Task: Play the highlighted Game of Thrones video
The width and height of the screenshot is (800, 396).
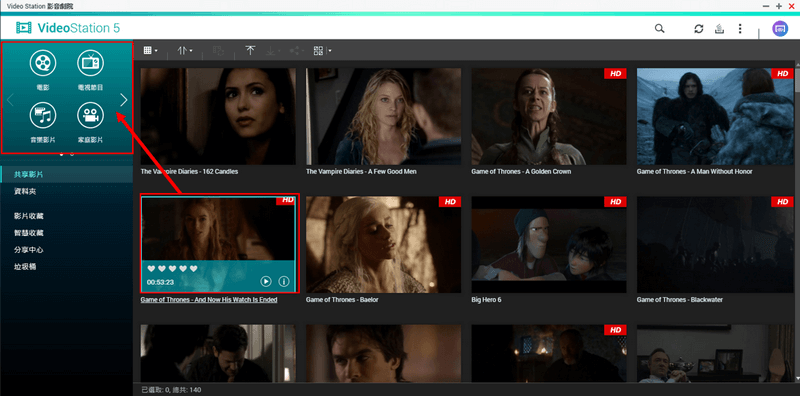Action: (266, 281)
